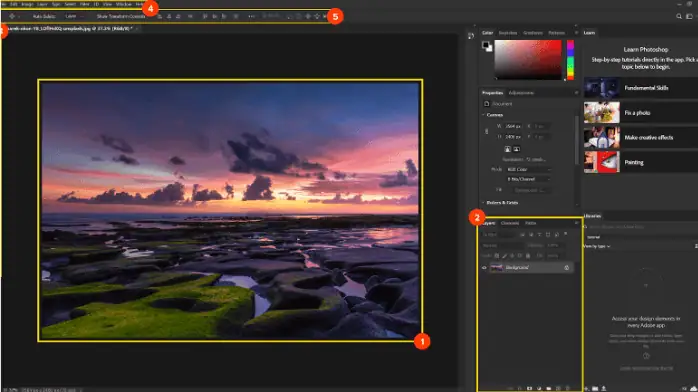Viewport: 698px width, 392px height.
Task: Click the Color panel options menu icon
Action: pyautogui.click(x=576, y=32)
